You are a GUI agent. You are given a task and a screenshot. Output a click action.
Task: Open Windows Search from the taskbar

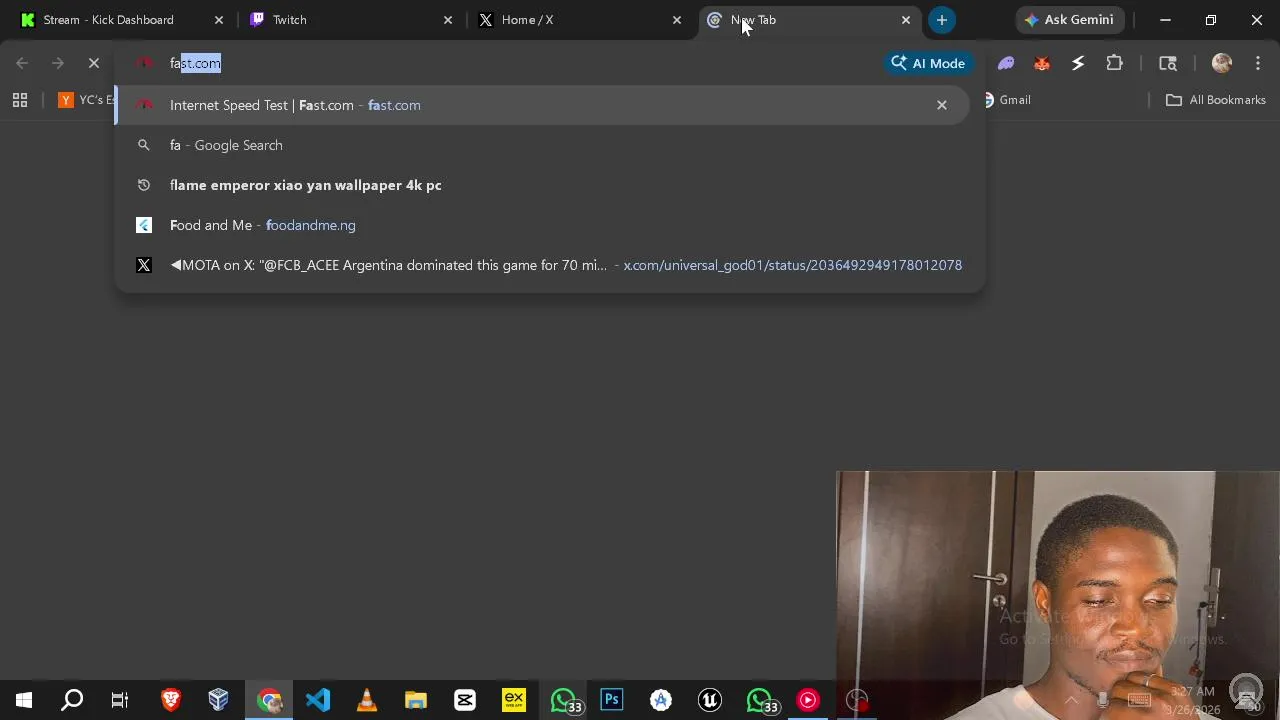(x=72, y=700)
